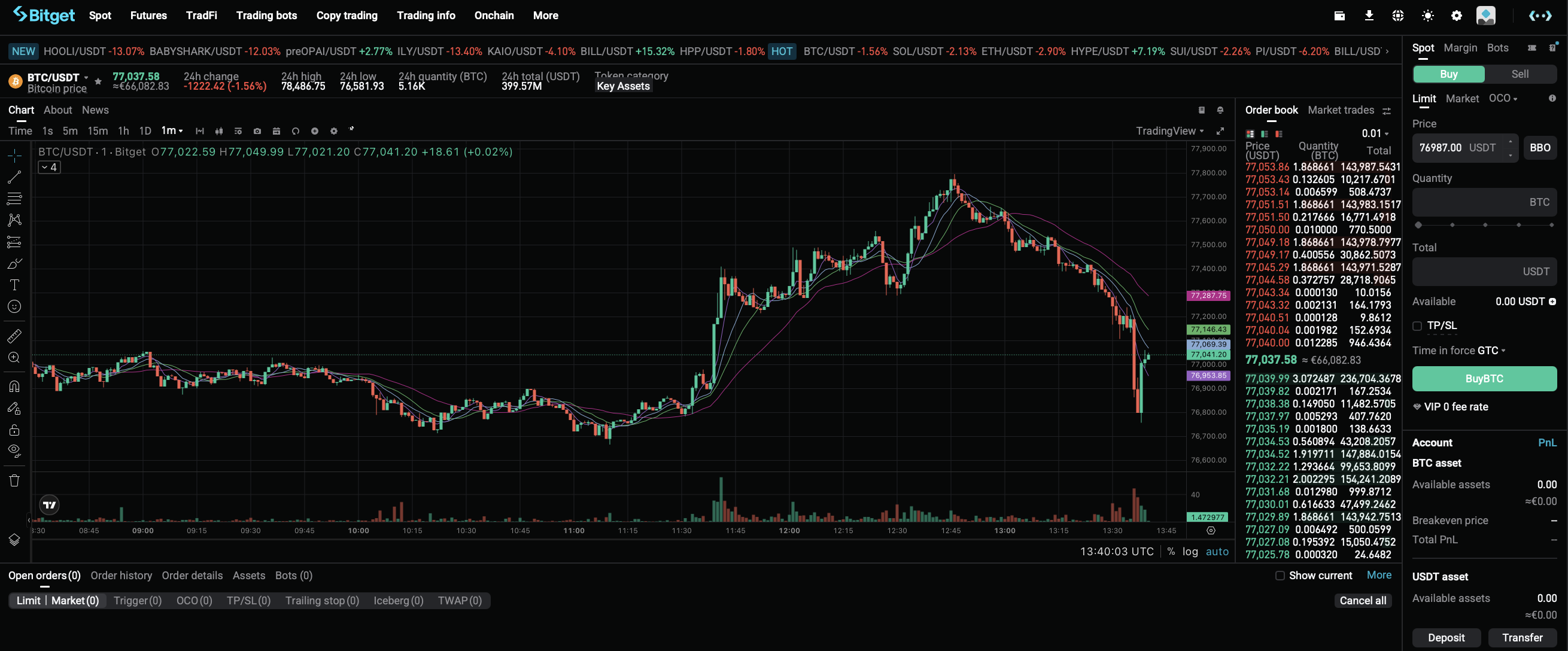Click inside the Quantity BTC input field
Image resolution: width=1568 pixels, height=651 pixels.
[1484, 202]
